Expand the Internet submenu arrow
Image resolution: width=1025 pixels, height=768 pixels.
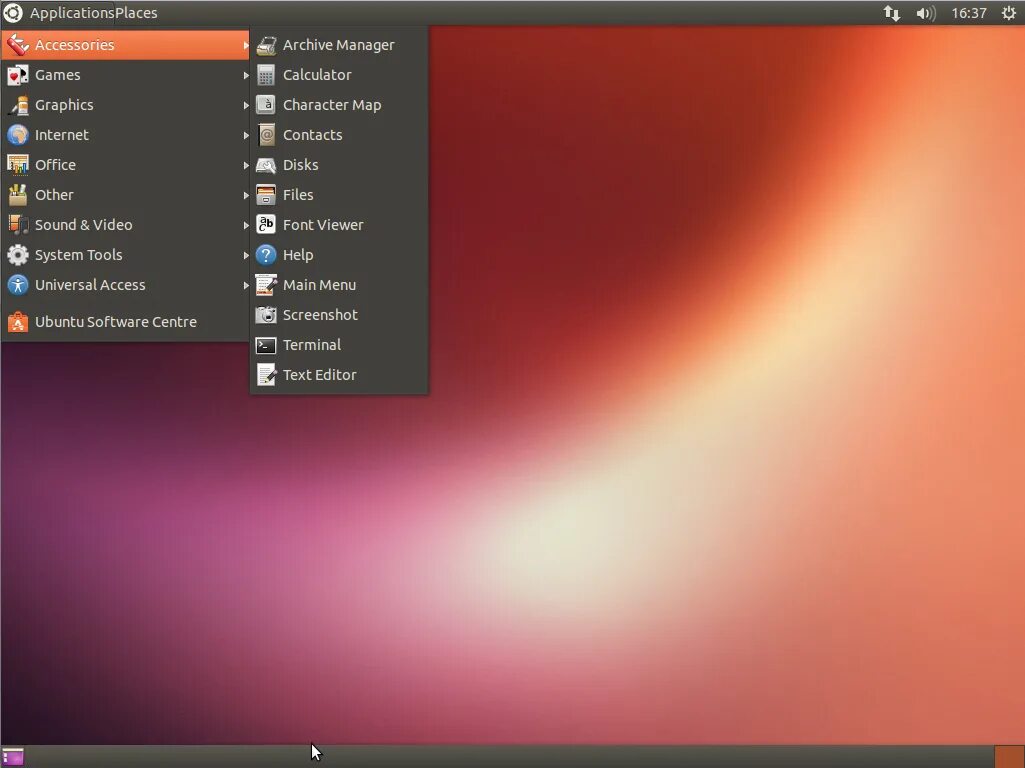[x=246, y=136]
